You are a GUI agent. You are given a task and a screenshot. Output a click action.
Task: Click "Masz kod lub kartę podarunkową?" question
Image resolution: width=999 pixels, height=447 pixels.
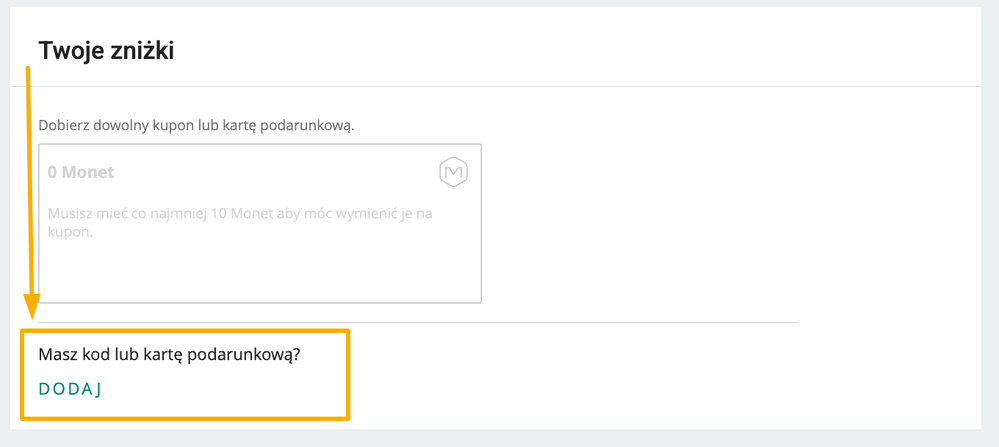click(x=169, y=355)
